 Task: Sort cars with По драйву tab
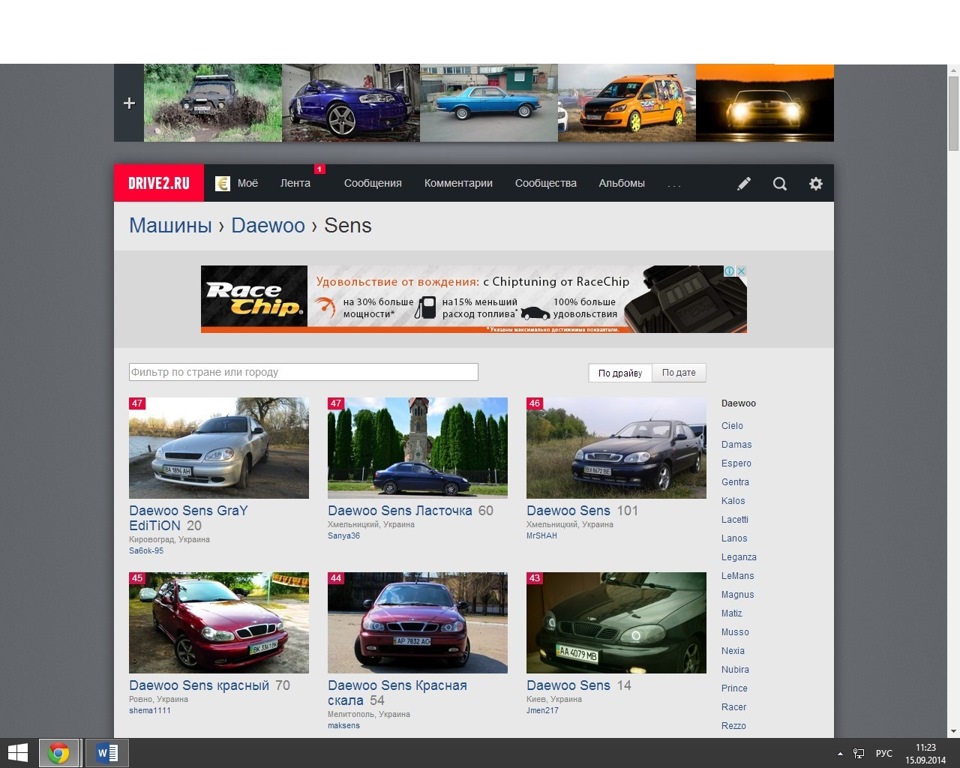[x=620, y=372]
